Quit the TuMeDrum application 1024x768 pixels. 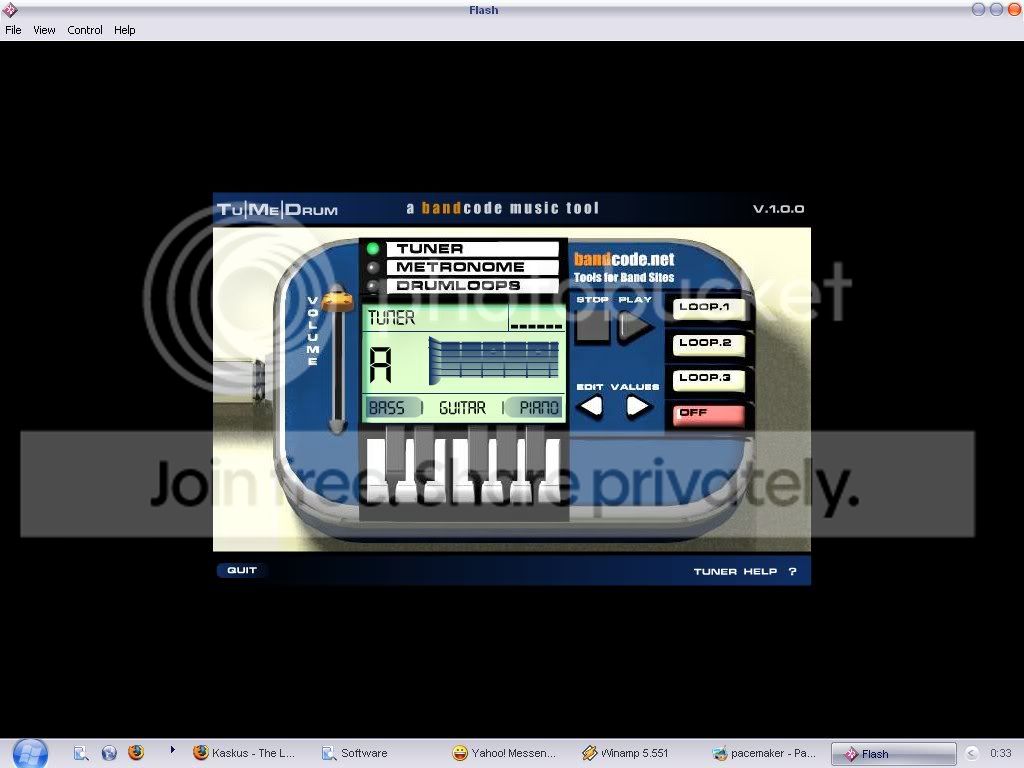coord(242,570)
